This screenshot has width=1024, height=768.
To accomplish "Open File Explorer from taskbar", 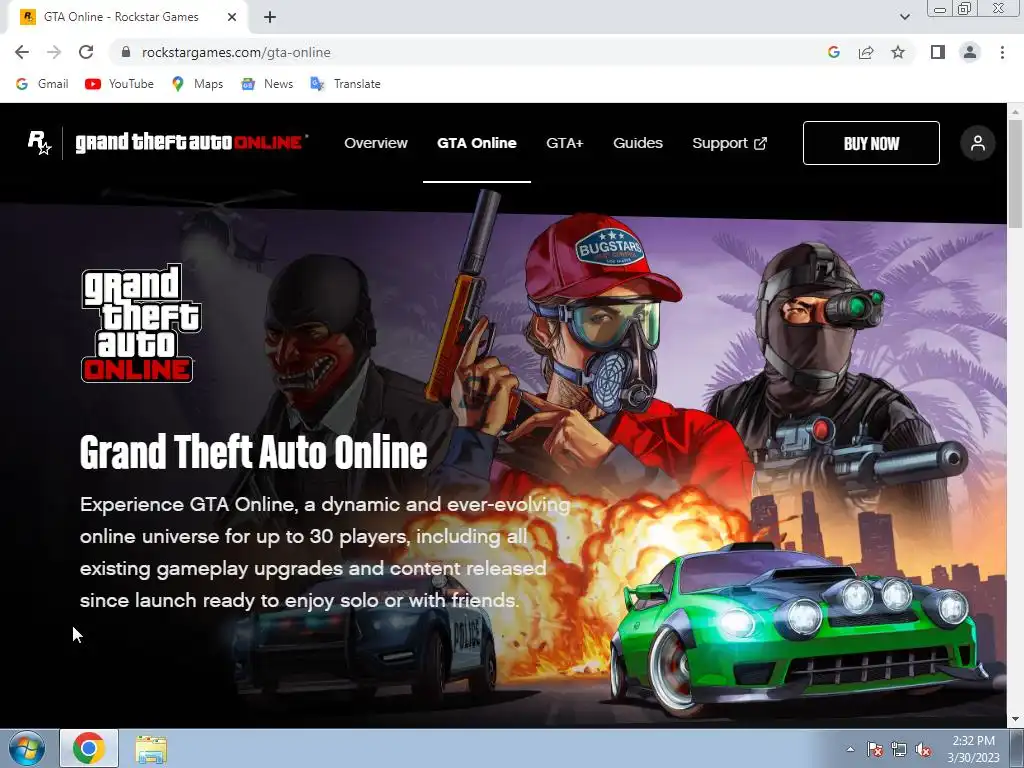I will (x=151, y=749).
